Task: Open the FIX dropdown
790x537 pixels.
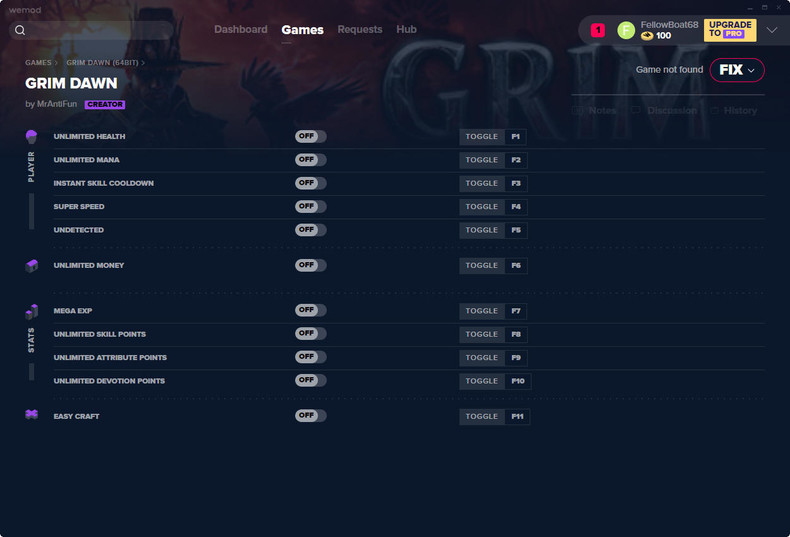Action: 737,70
